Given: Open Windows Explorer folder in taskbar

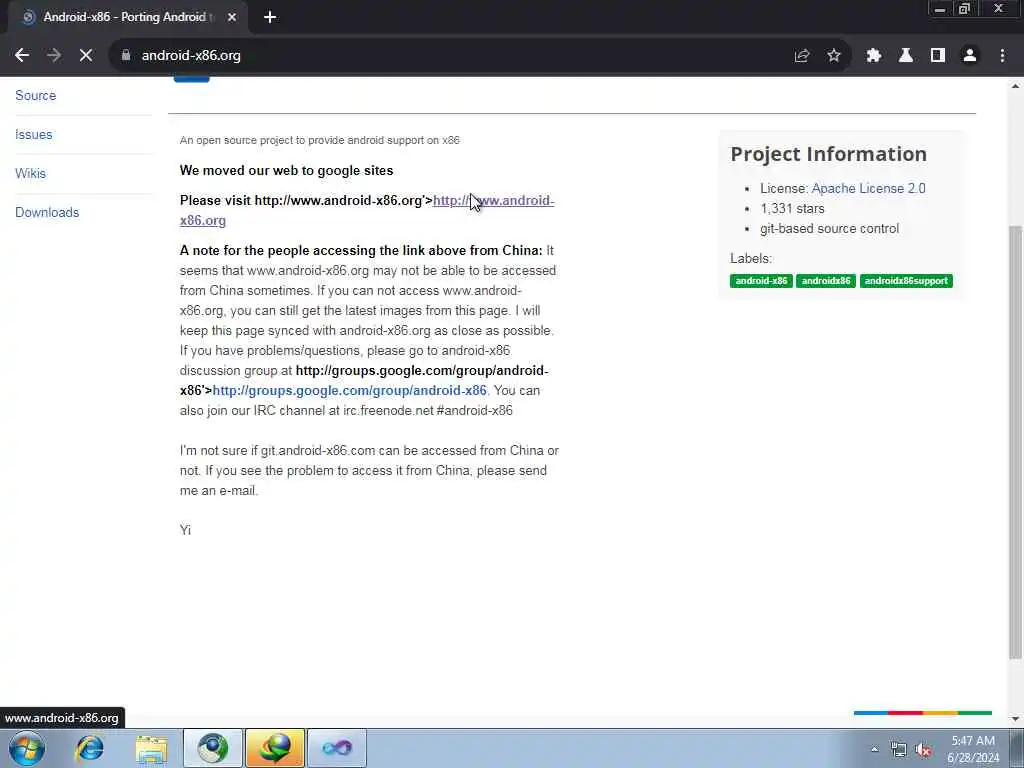Looking at the screenshot, I should (152, 748).
